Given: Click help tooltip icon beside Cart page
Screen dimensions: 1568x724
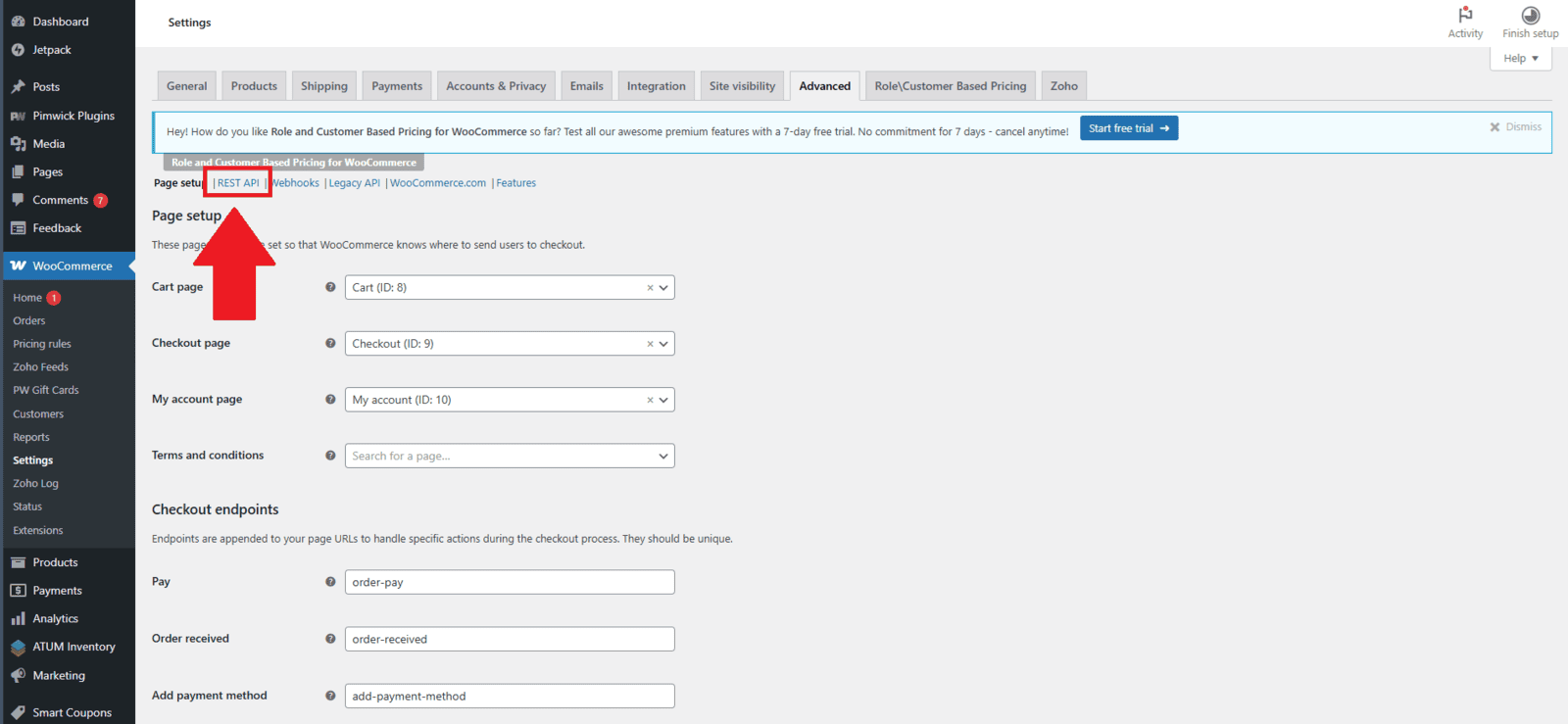Looking at the screenshot, I should [x=330, y=287].
